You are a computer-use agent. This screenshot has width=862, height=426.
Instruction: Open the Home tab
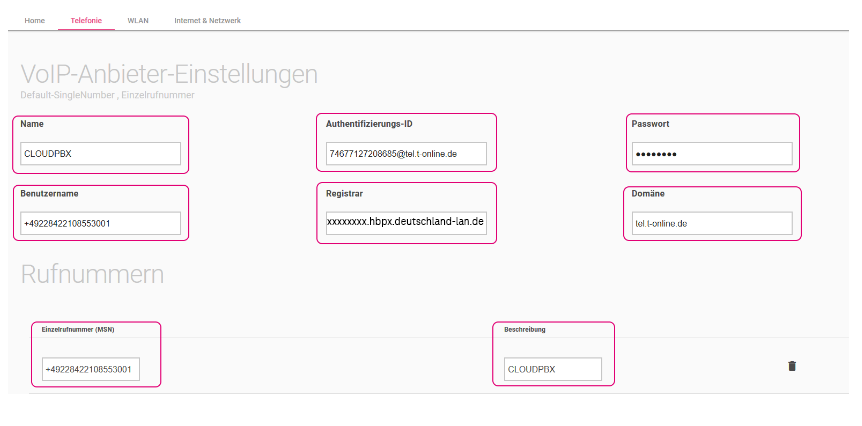pos(35,20)
